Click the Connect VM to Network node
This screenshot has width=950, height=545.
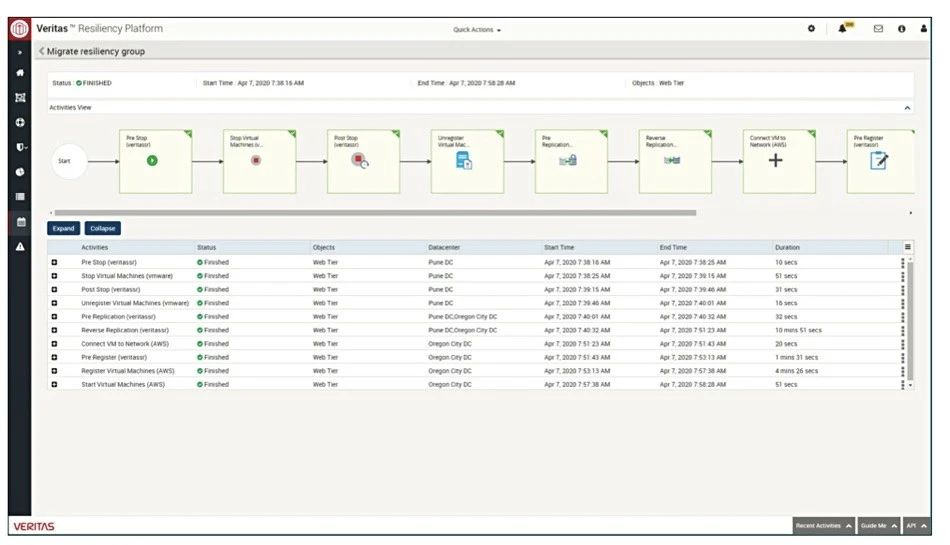pos(776,161)
